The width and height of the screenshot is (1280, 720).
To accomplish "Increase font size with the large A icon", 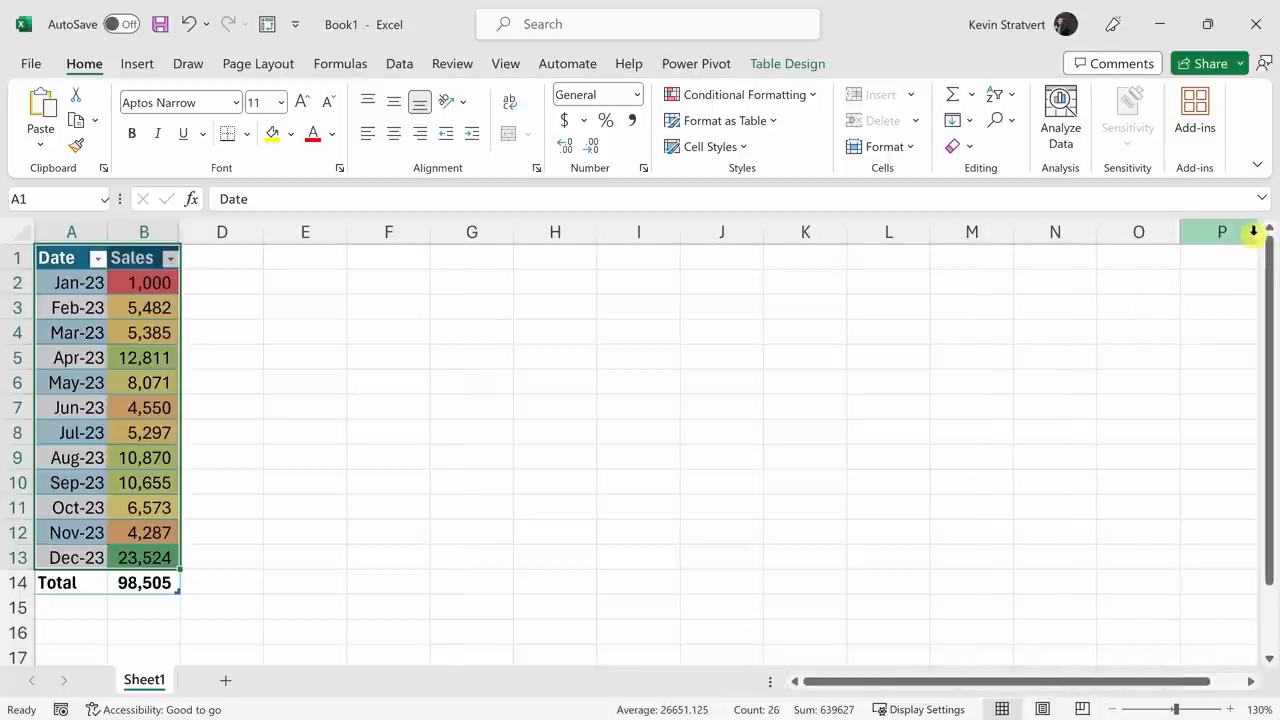I will (x=302, y=102).
